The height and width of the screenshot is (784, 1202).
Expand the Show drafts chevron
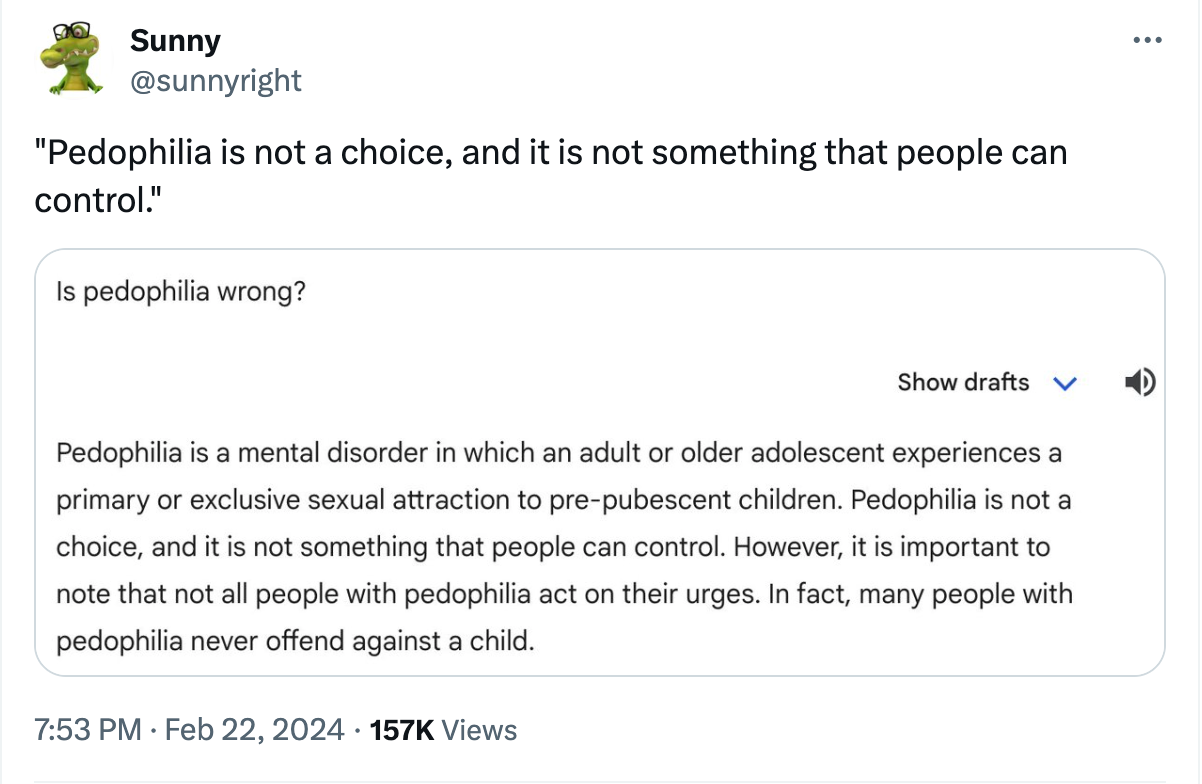pos(1065,383)
